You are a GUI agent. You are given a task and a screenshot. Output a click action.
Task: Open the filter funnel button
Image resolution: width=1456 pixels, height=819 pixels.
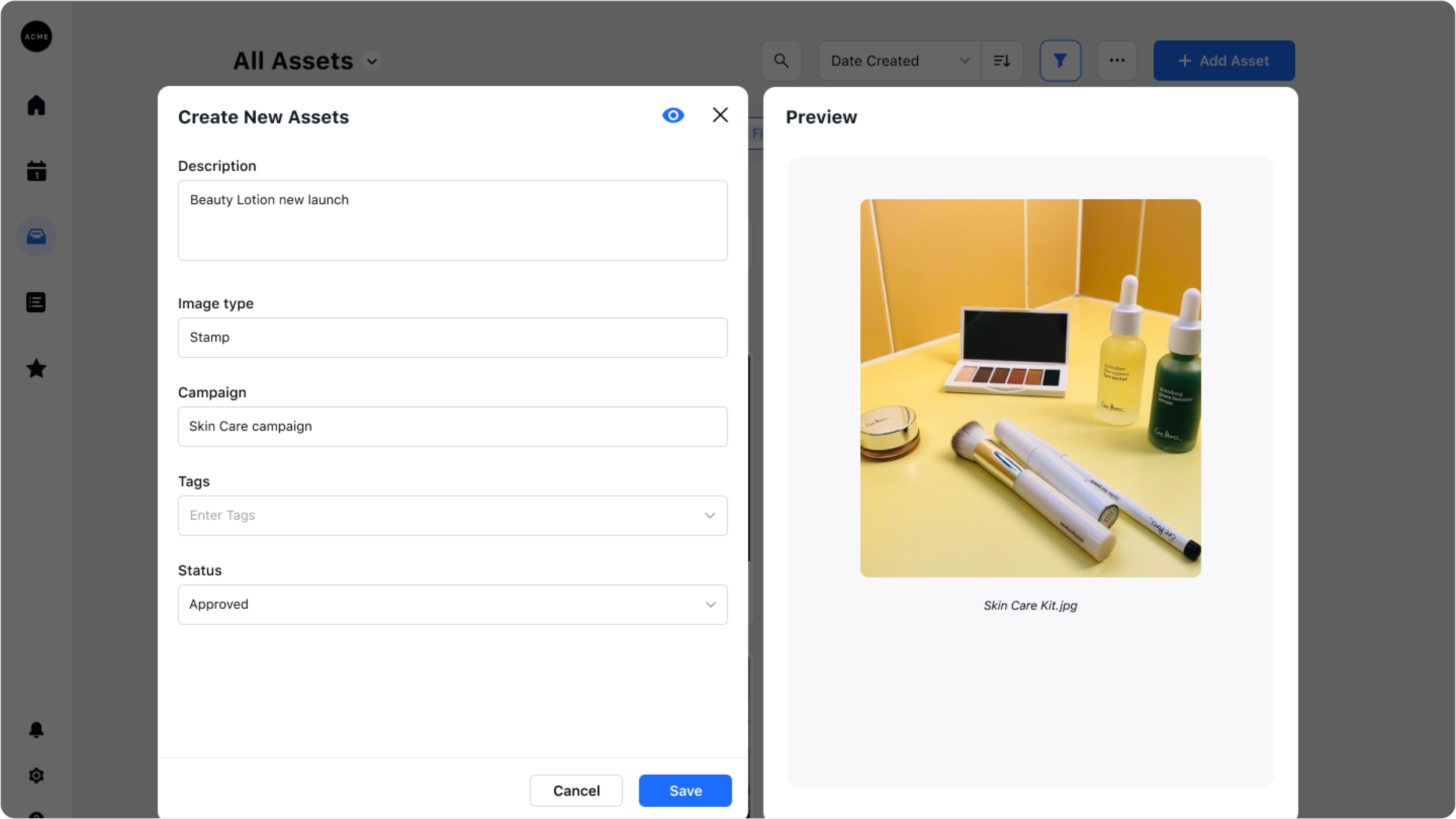pos(1060,61)
